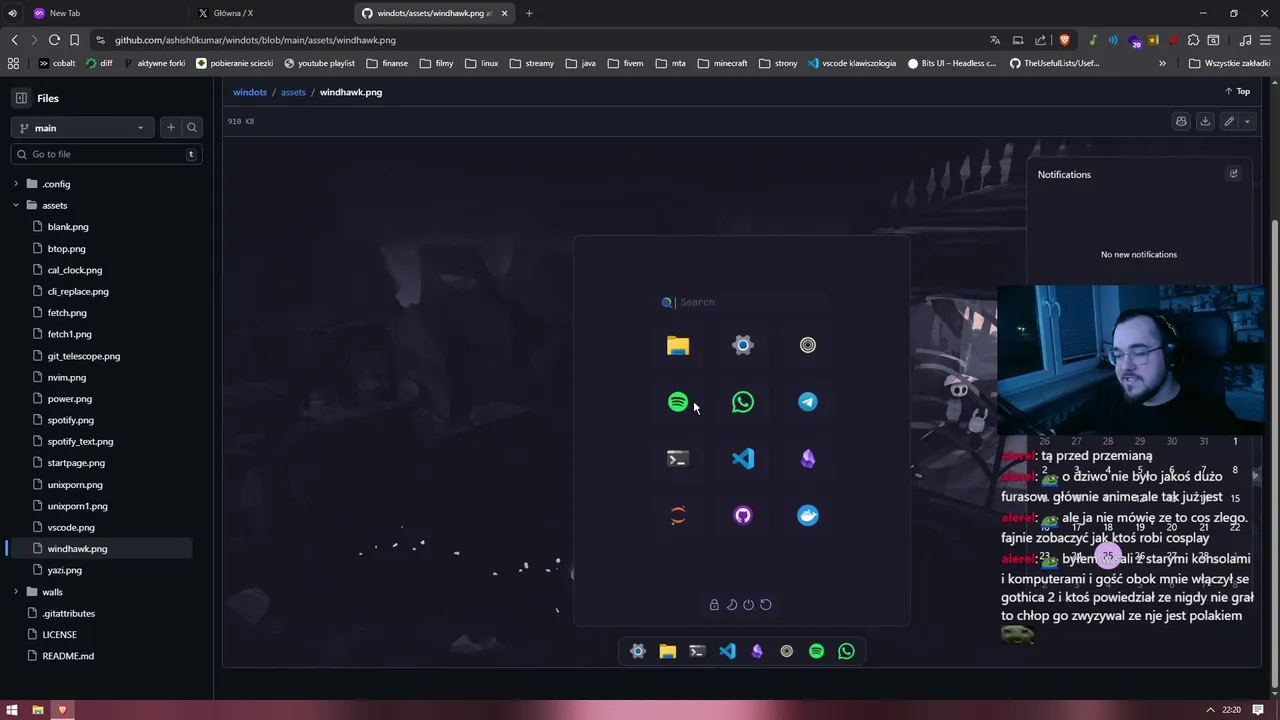
Task: Open the linux bookmarks folder
Action: click(481, 63)
